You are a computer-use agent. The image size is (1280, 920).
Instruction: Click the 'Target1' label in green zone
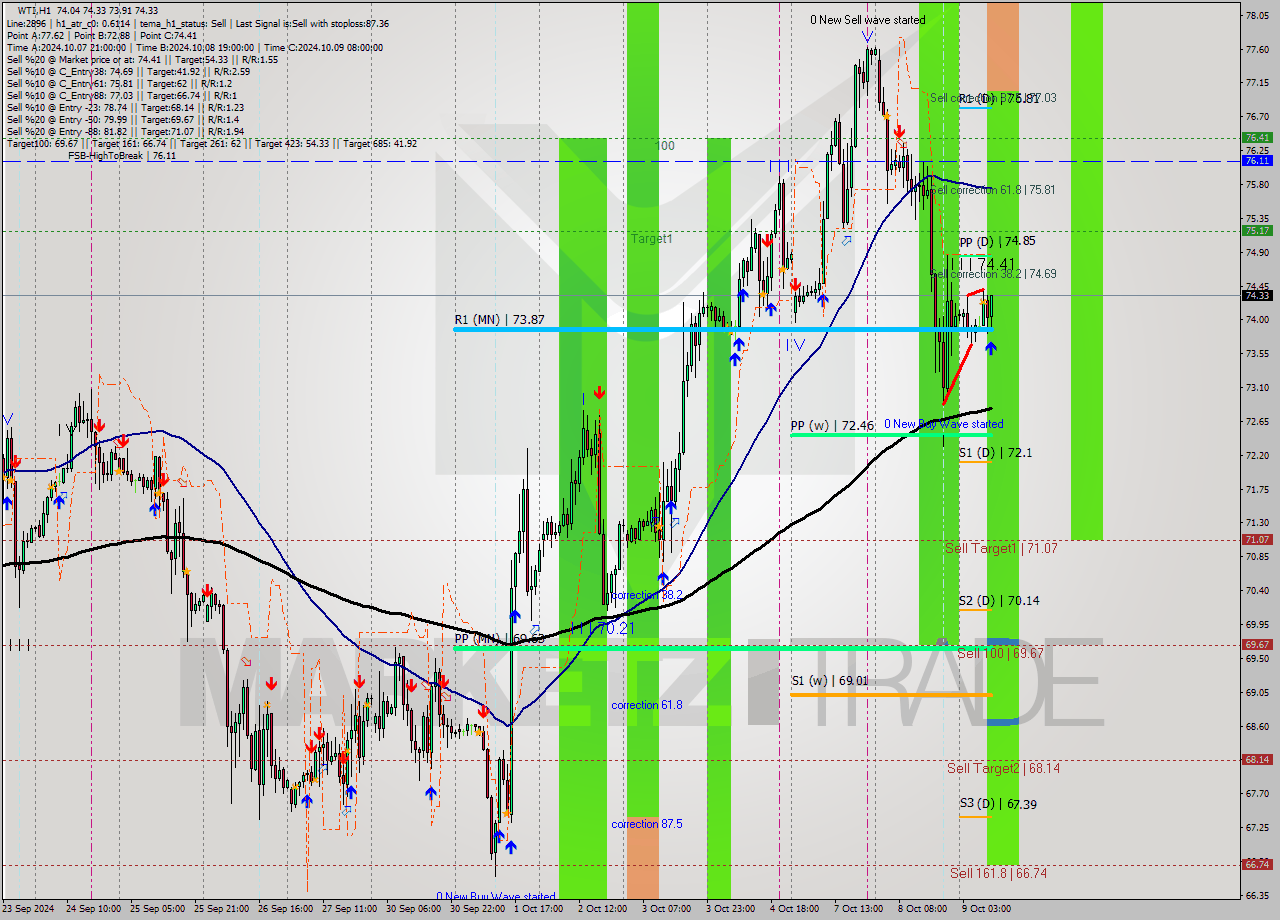click(651, 238)
